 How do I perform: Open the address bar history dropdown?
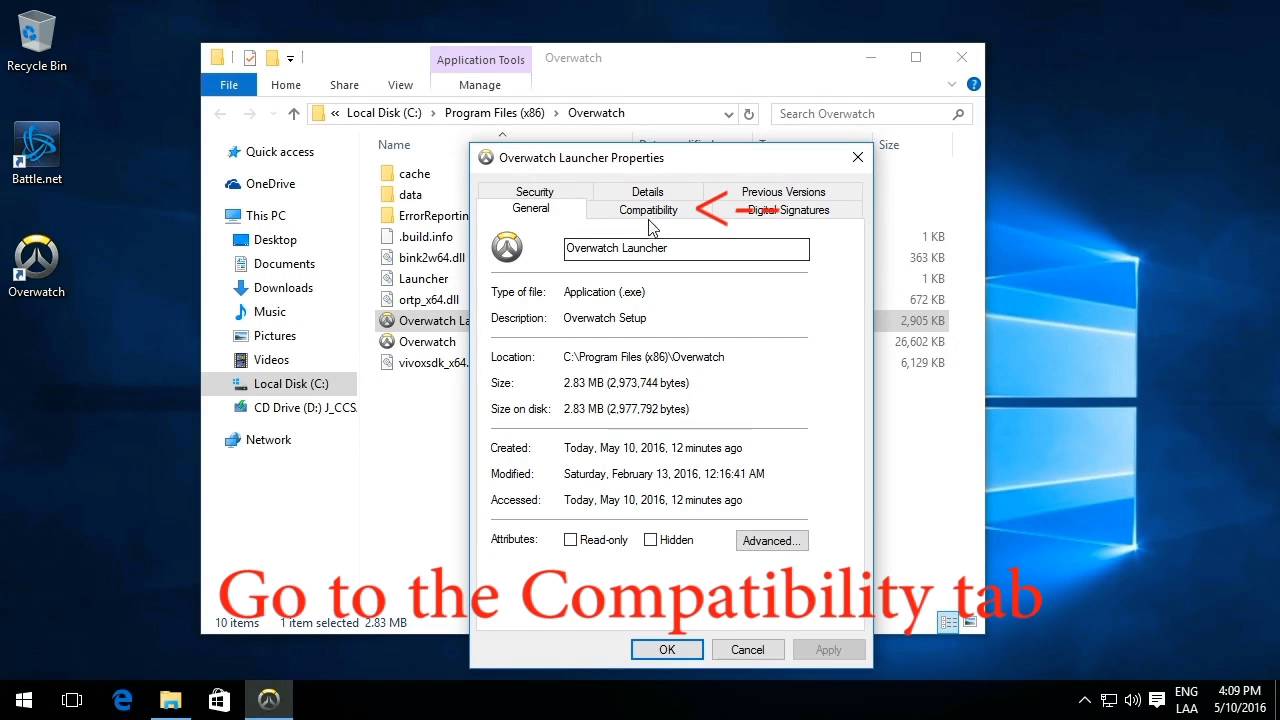coord(727,114)
